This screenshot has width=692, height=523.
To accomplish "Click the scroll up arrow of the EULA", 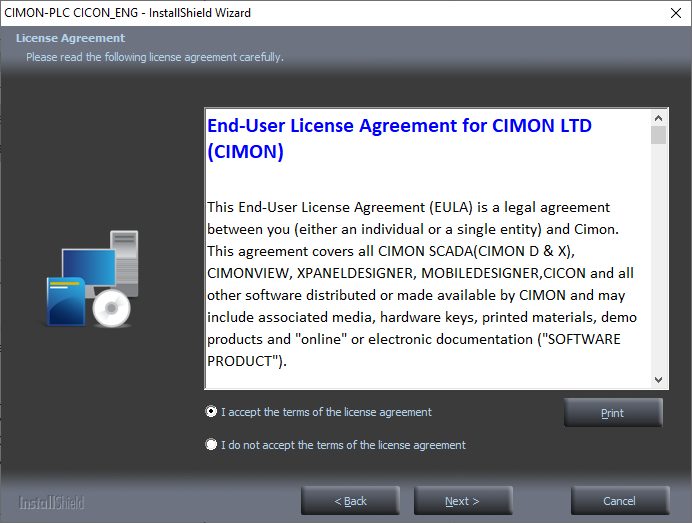I will click(x=658, y=117).
